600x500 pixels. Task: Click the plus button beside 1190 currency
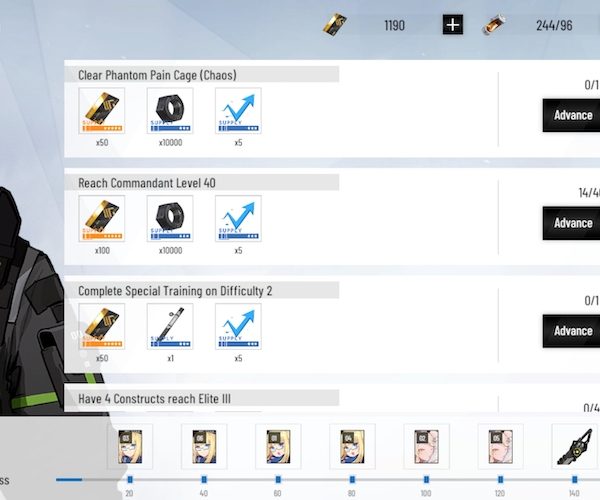coord(453,25)
